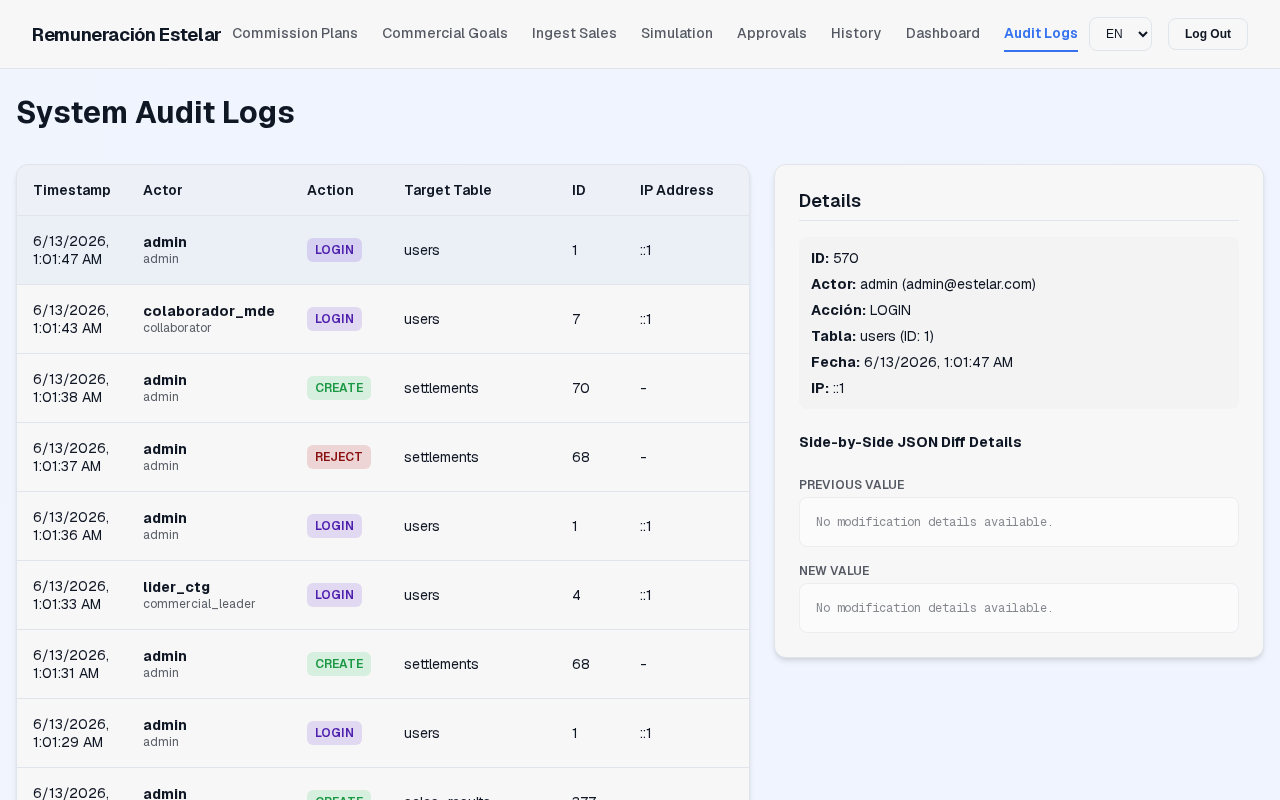Select the lider_ctg login row

coord(383,595)
